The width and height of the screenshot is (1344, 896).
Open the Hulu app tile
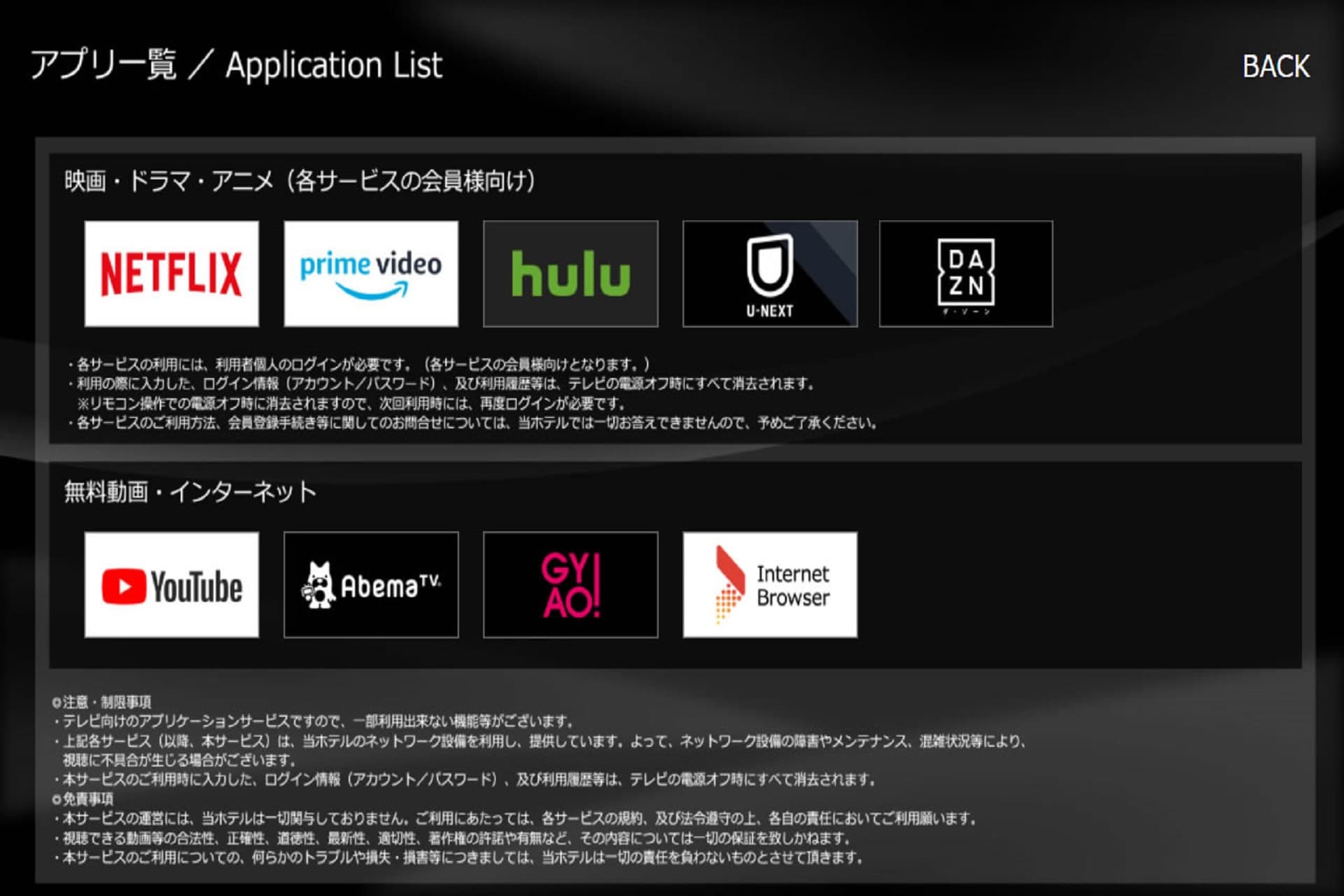click(x=570, y=274)
